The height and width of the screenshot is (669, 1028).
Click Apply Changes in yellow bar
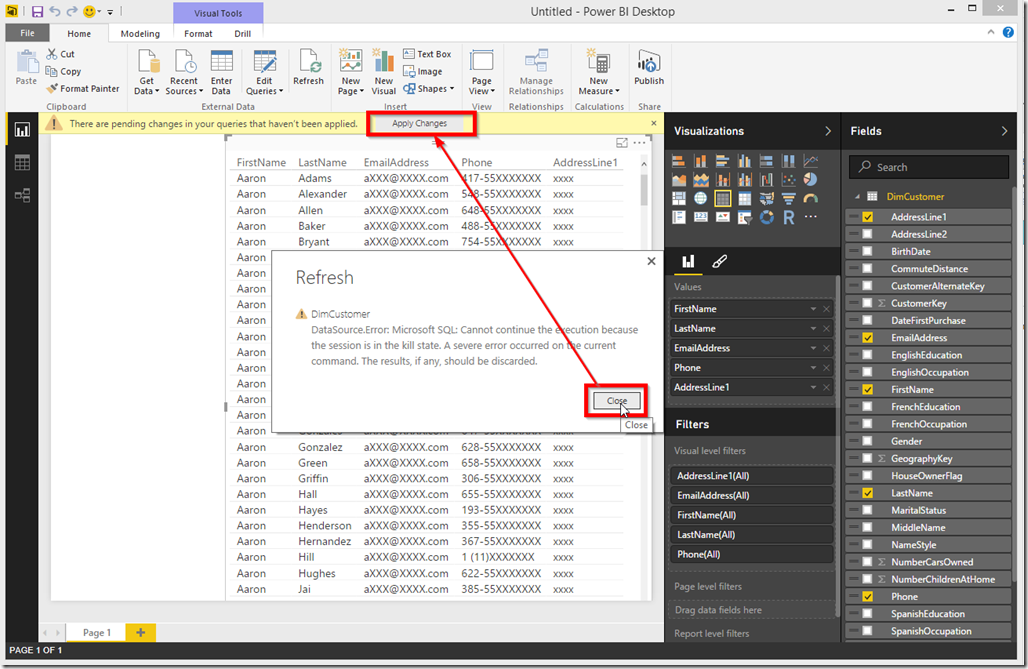point(419,124)
